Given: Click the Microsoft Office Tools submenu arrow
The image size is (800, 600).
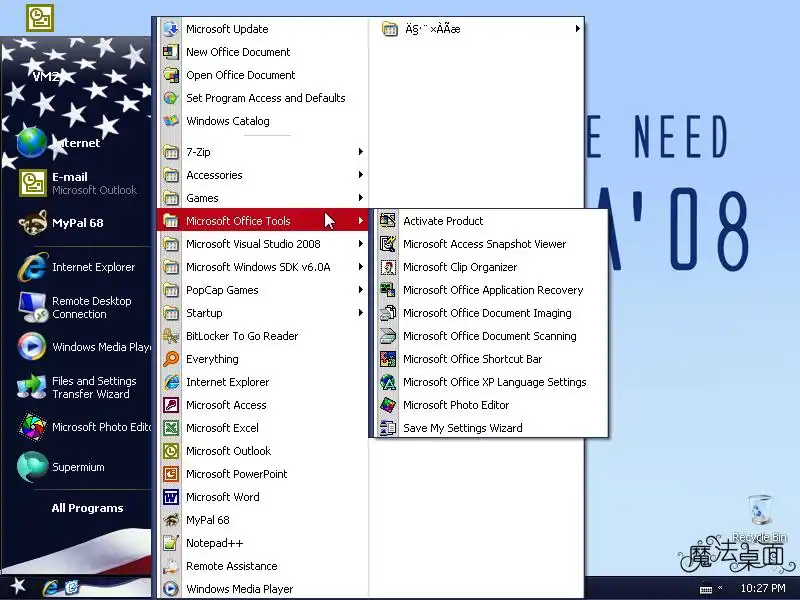Looking at the screenshot, I should 361,221.
